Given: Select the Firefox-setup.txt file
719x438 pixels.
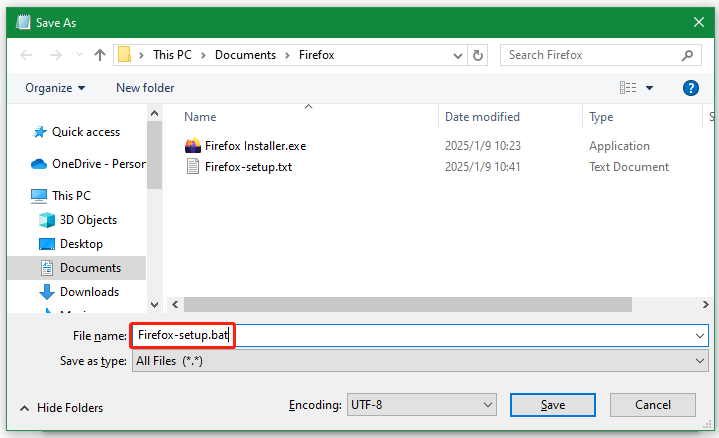Looking at the screenshot, I should 248,167.
